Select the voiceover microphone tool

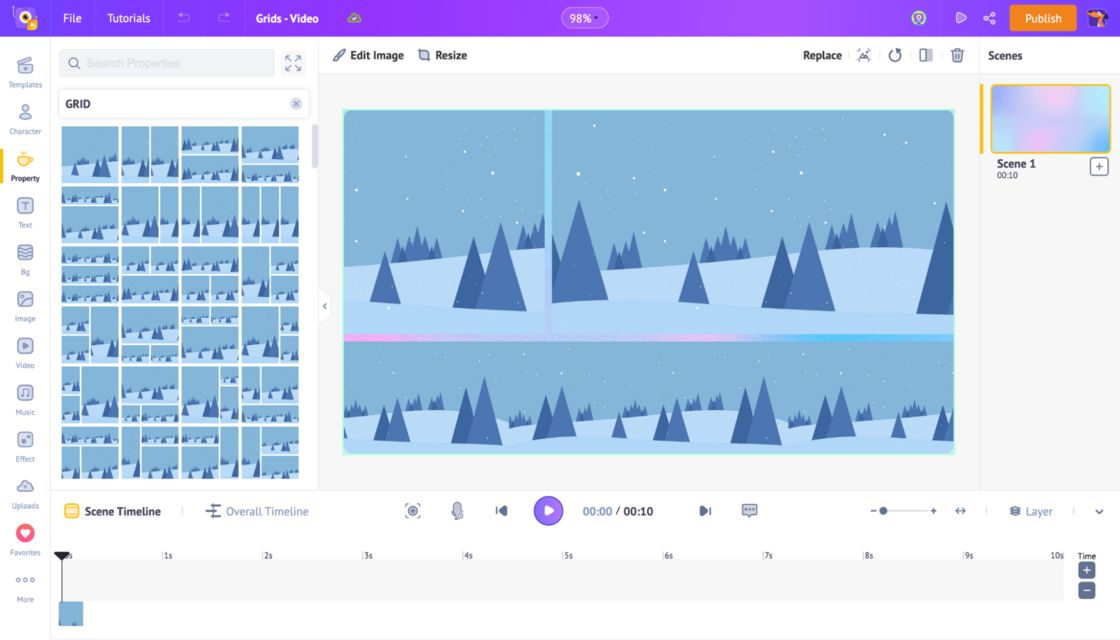(457, 510)
